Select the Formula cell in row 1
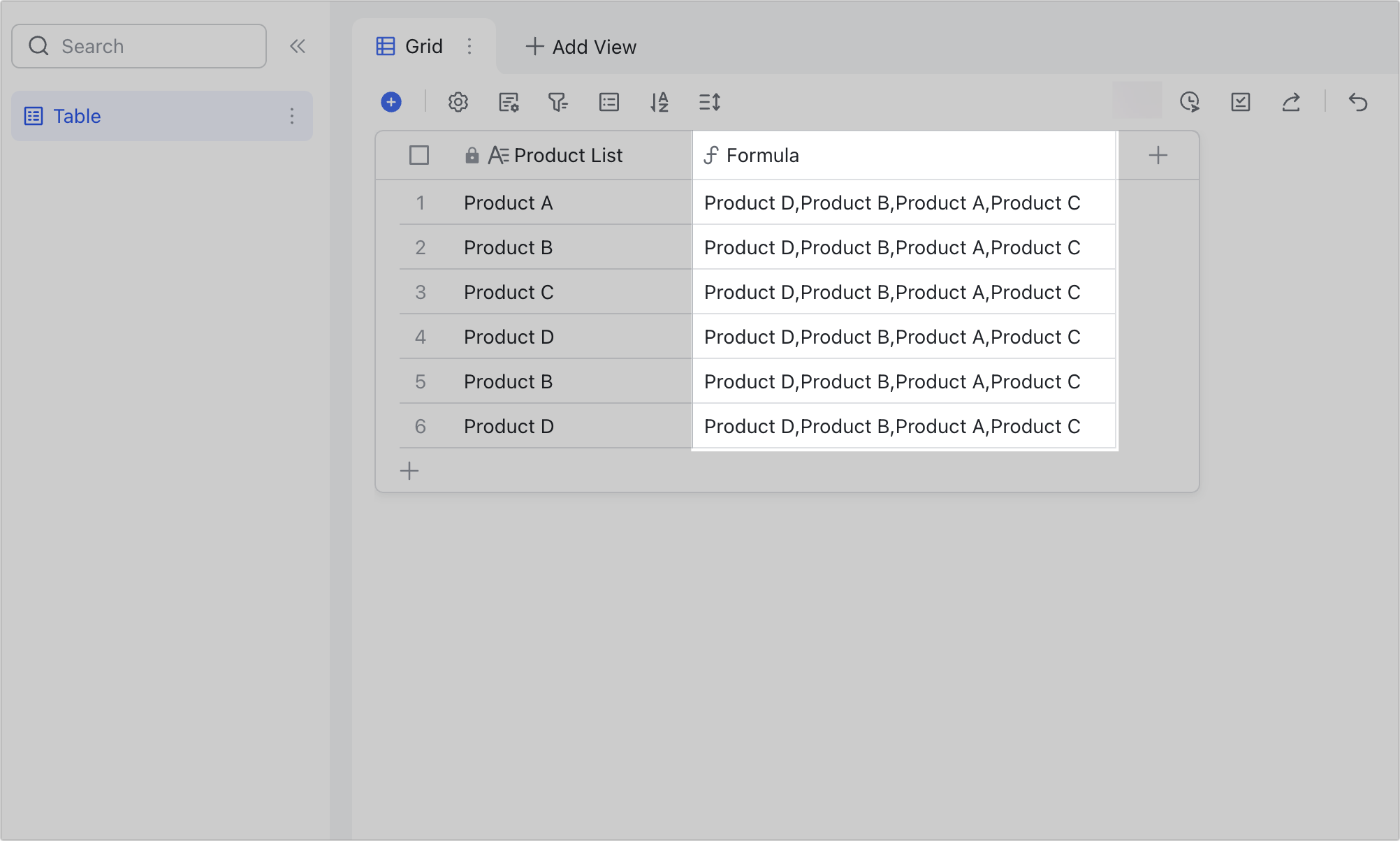This screenshot has height=841, width=1400. pyautogui.click(x=904, y=203)
